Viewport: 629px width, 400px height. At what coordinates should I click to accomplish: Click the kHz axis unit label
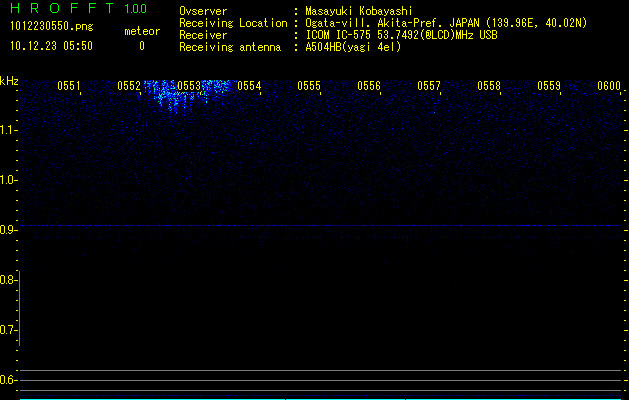pos(9,81)
